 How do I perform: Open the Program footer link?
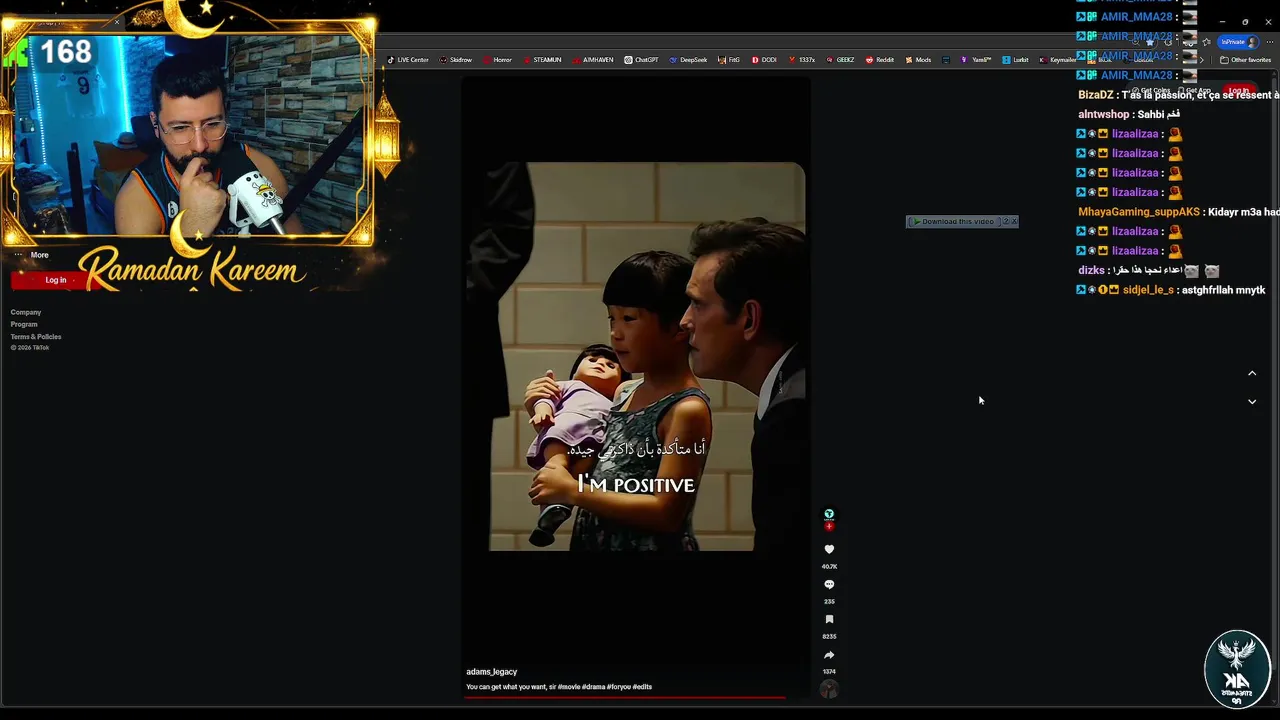(24, 324)
